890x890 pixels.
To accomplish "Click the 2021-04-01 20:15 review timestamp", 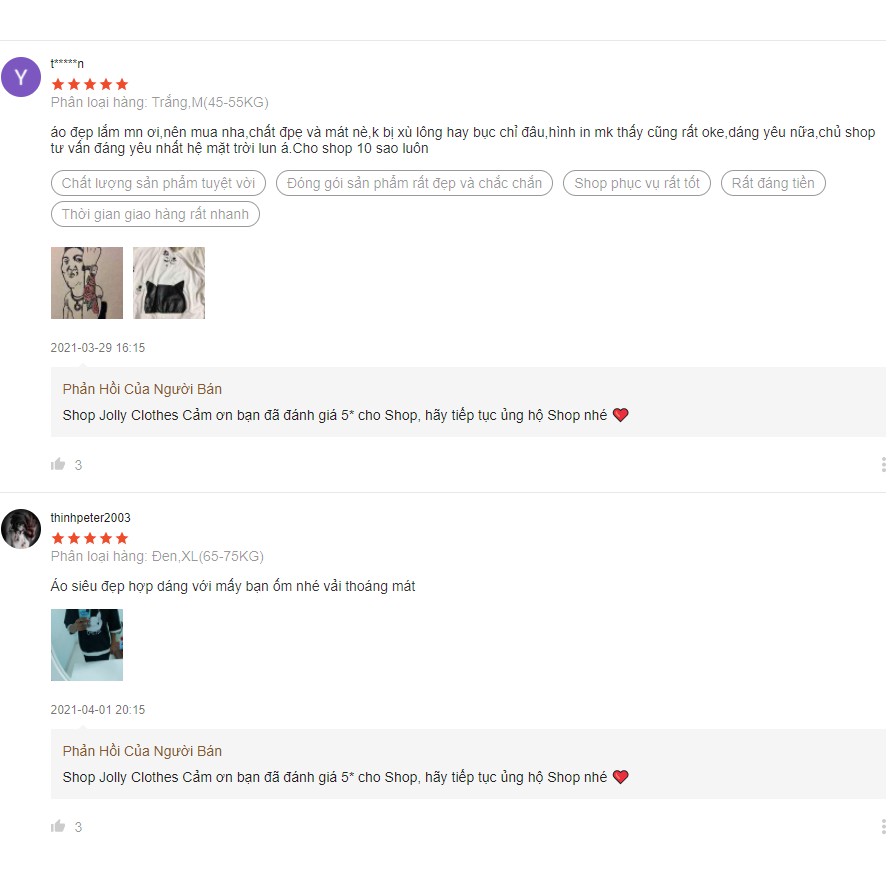I will 98,710.
